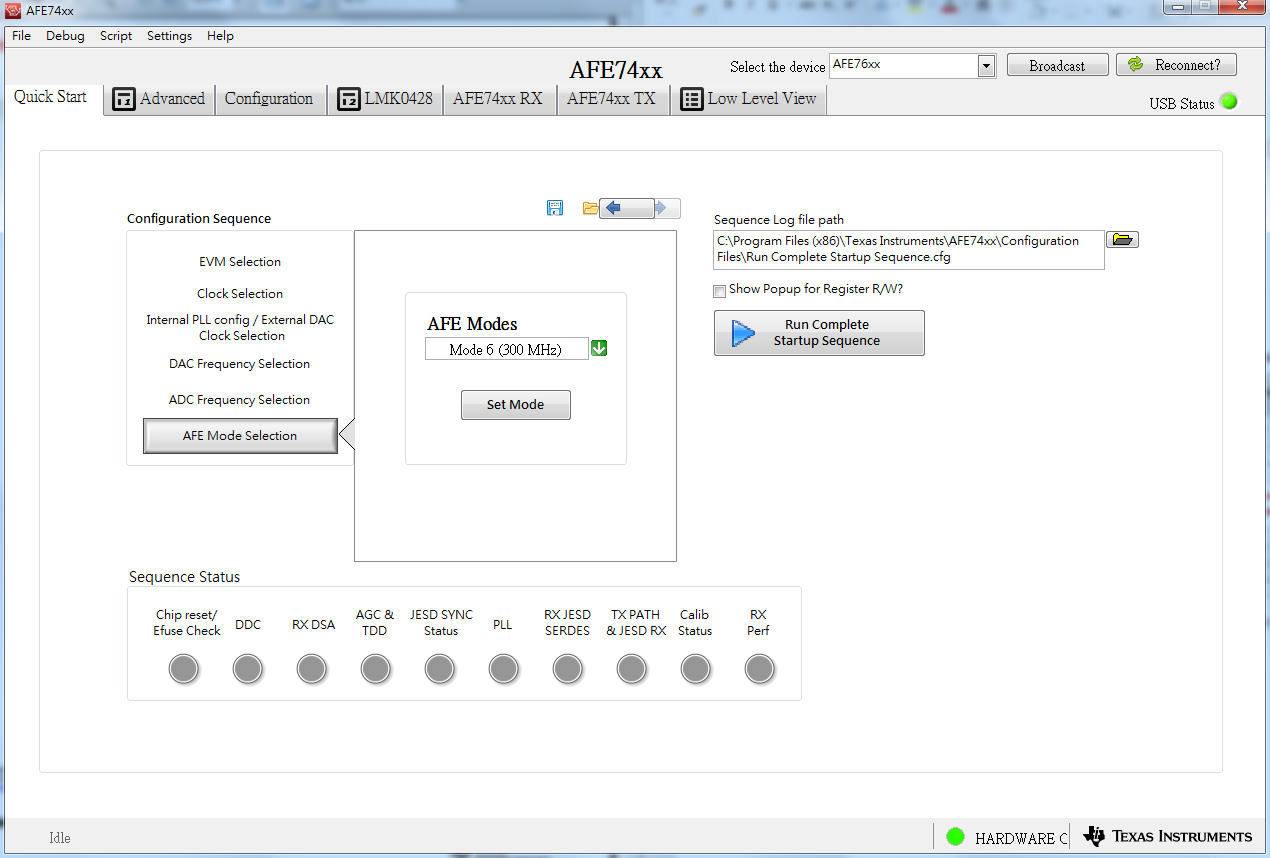Open the AFE Modes Mode 6 combo box
Screen dimensions: 1270x858
[506, 349]
